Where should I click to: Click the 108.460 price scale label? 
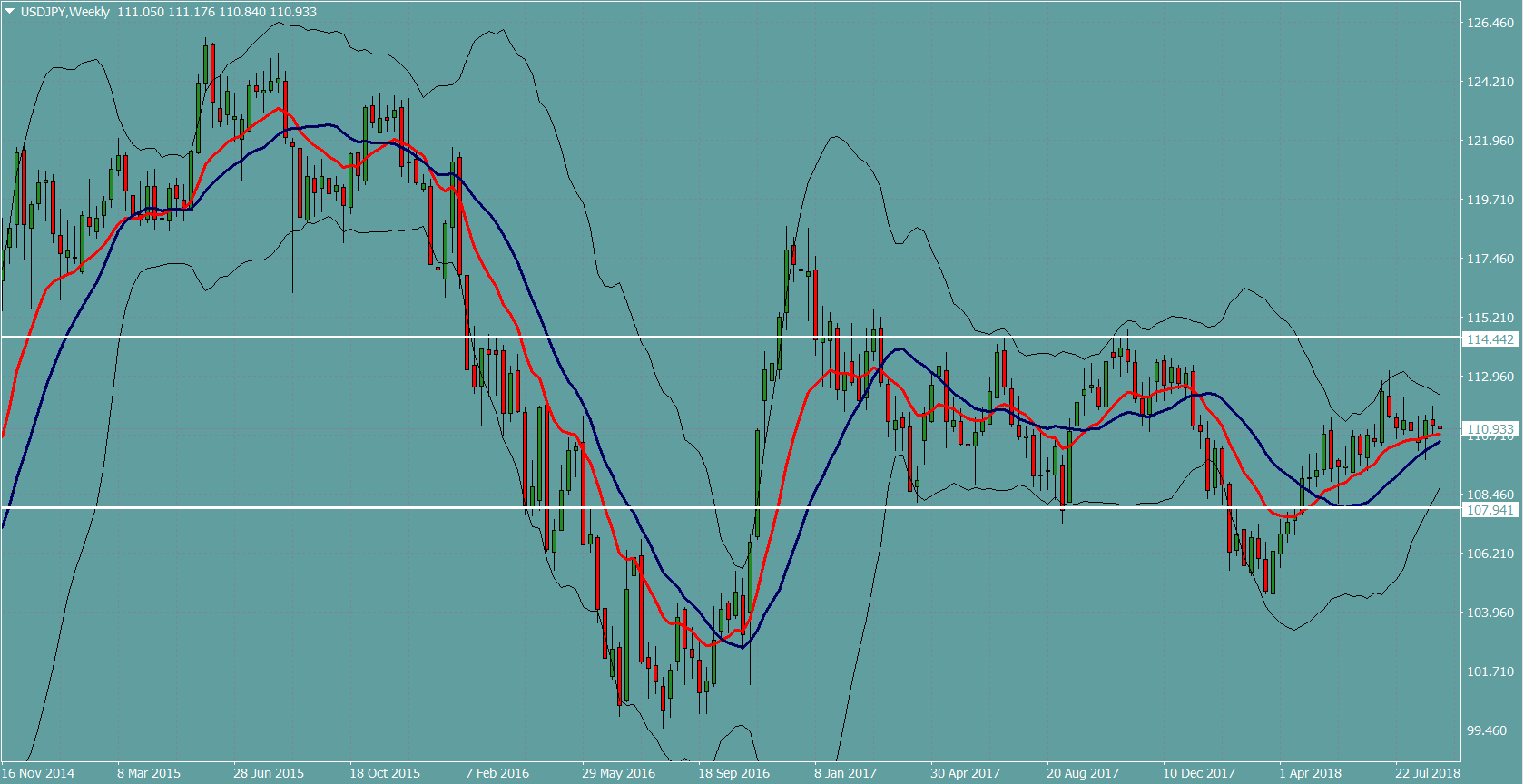tap(1490, 495)
